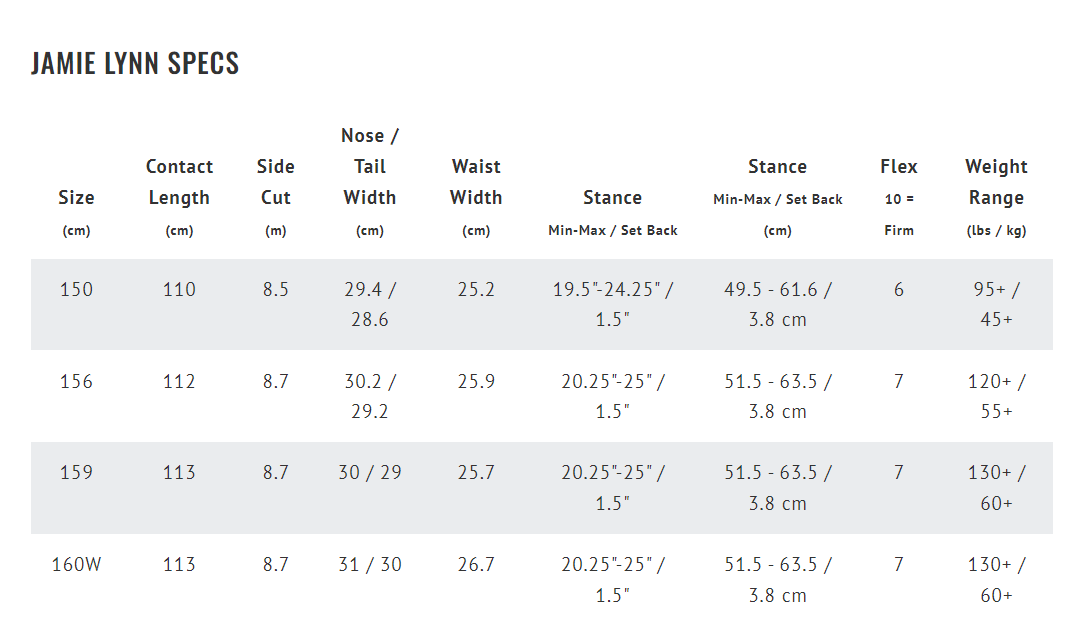This screenshot has height=642, width=1075.
Task: Select the 19.5"-24.25" stance cell
Action: (x=613, y=305)
